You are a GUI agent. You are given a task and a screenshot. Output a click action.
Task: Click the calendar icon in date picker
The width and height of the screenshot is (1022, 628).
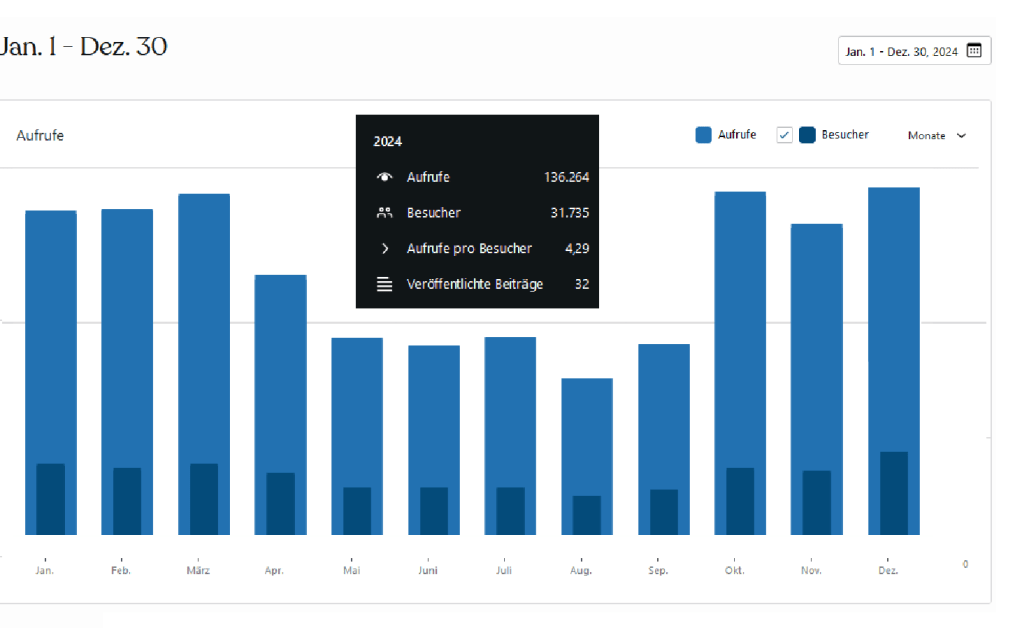click(x=973, y=51)
